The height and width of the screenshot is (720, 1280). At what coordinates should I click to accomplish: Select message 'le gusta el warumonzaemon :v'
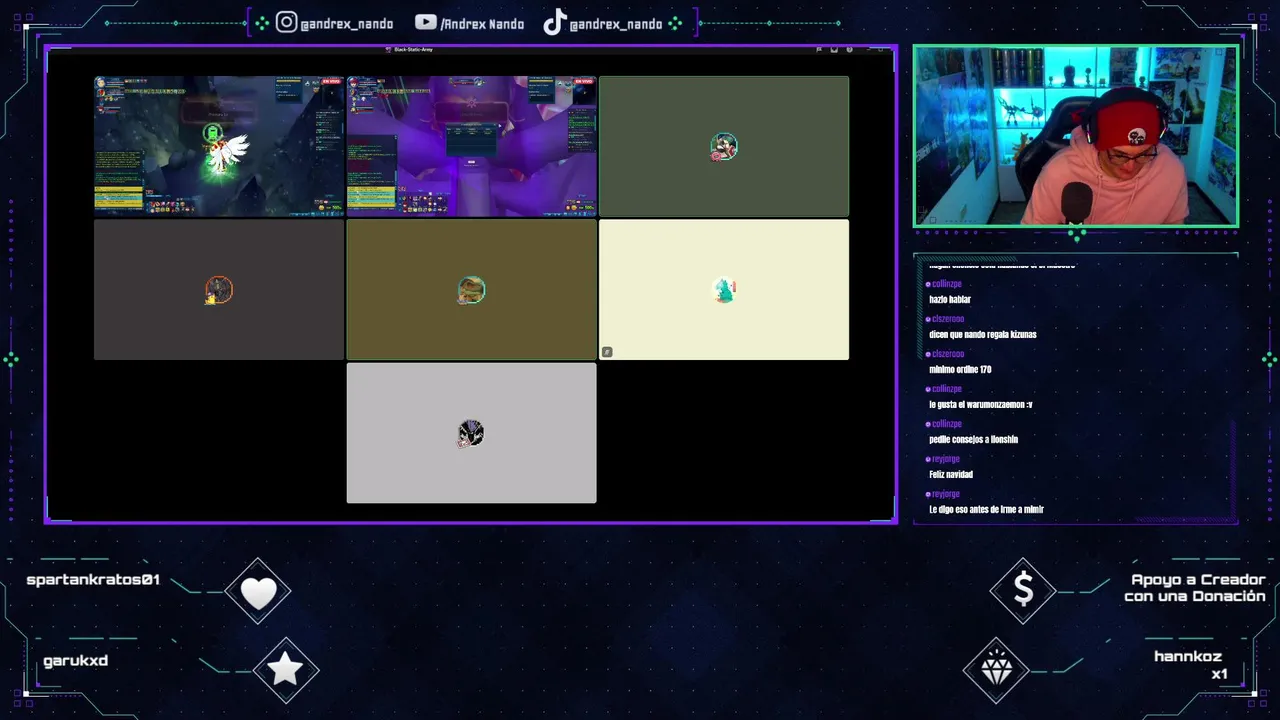pyautogui.click(x=981, y=404)
